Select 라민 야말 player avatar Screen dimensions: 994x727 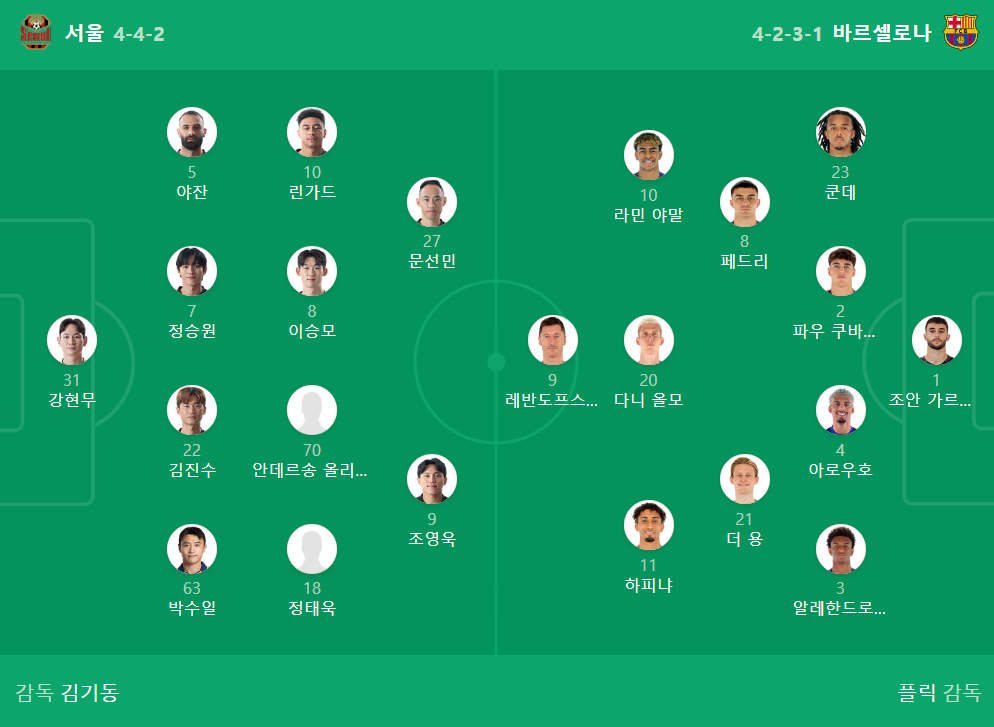(649, 155)
